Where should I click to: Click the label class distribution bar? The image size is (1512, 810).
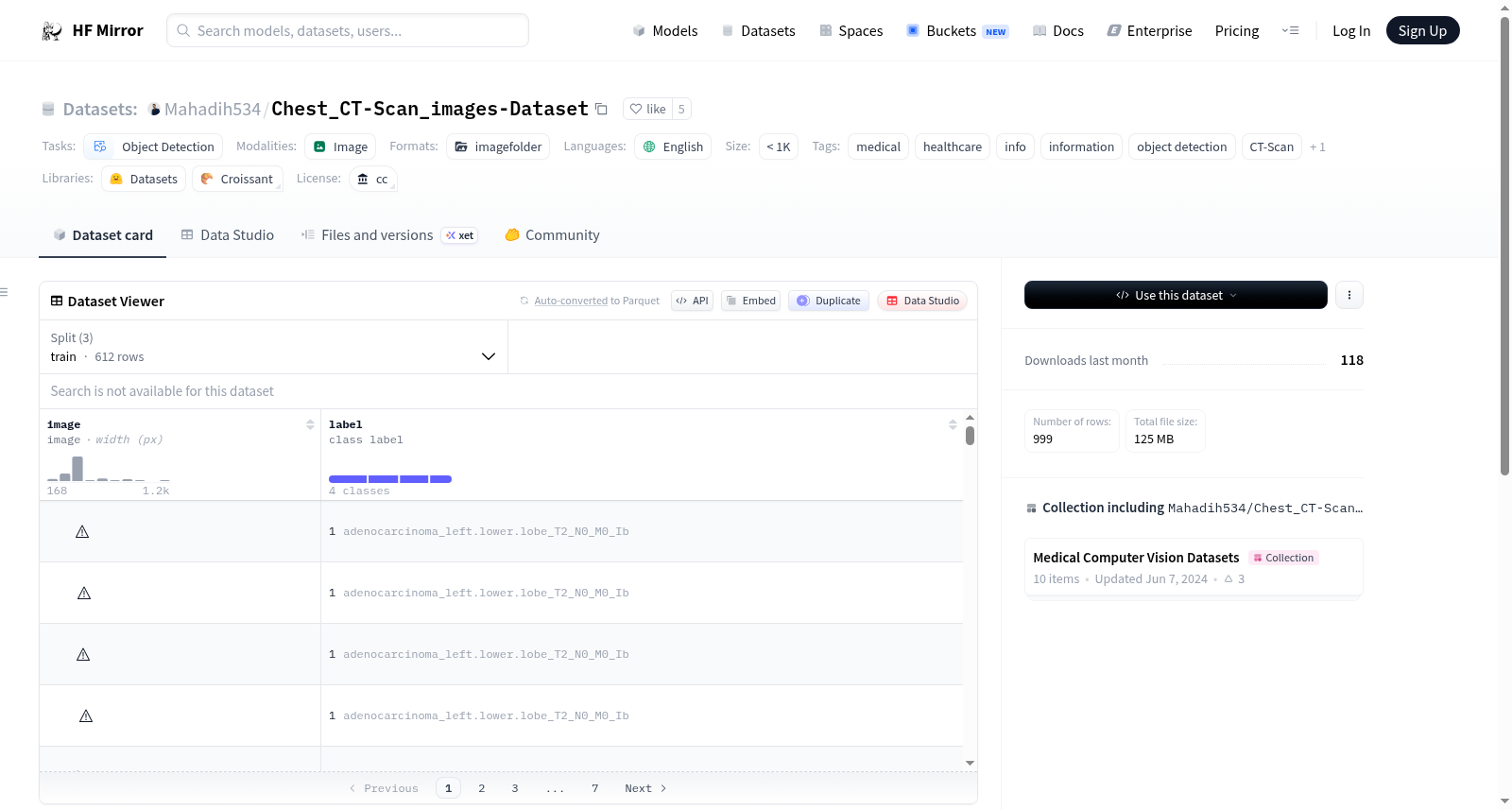point(390,479)
